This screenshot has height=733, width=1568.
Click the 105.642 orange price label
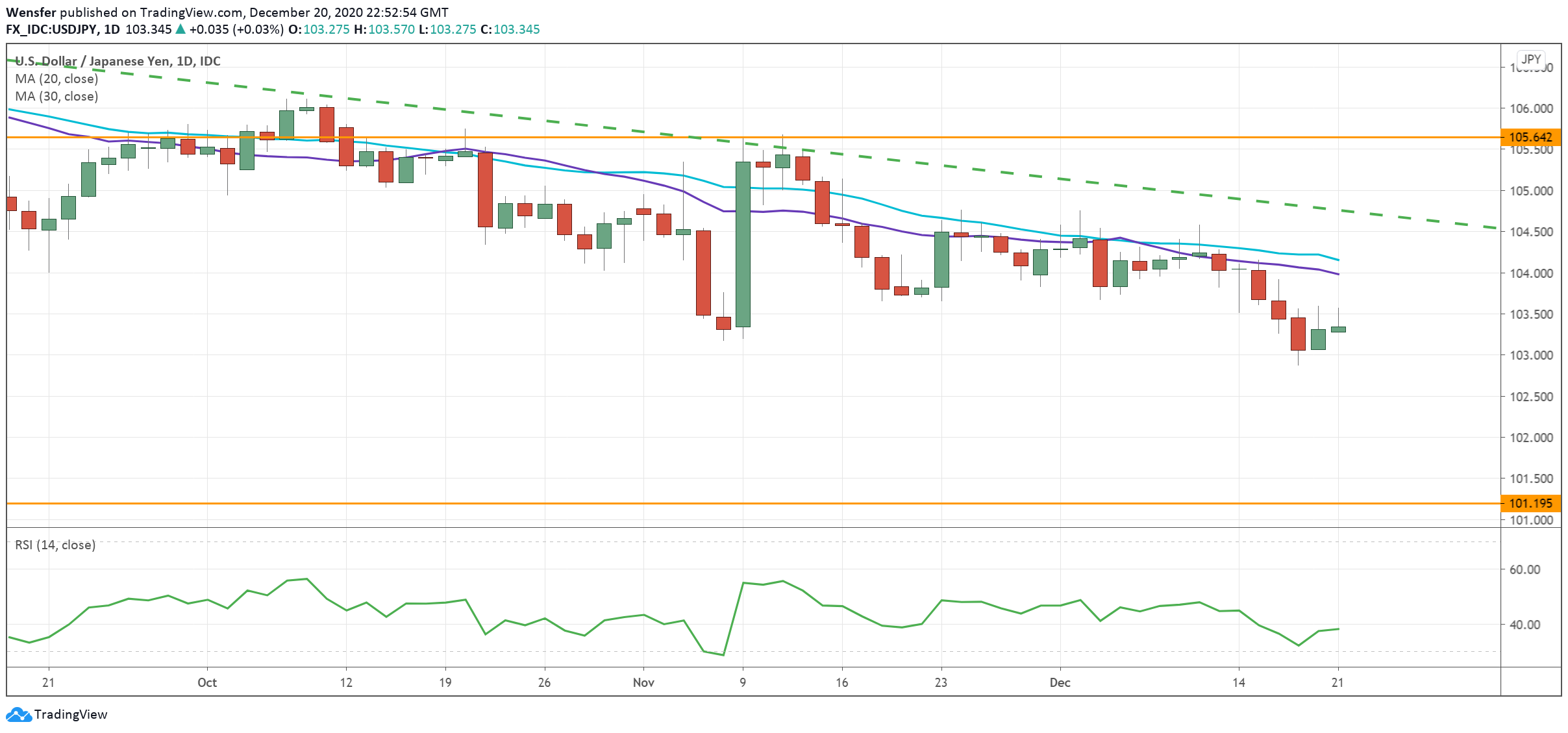pos(1530,137)
